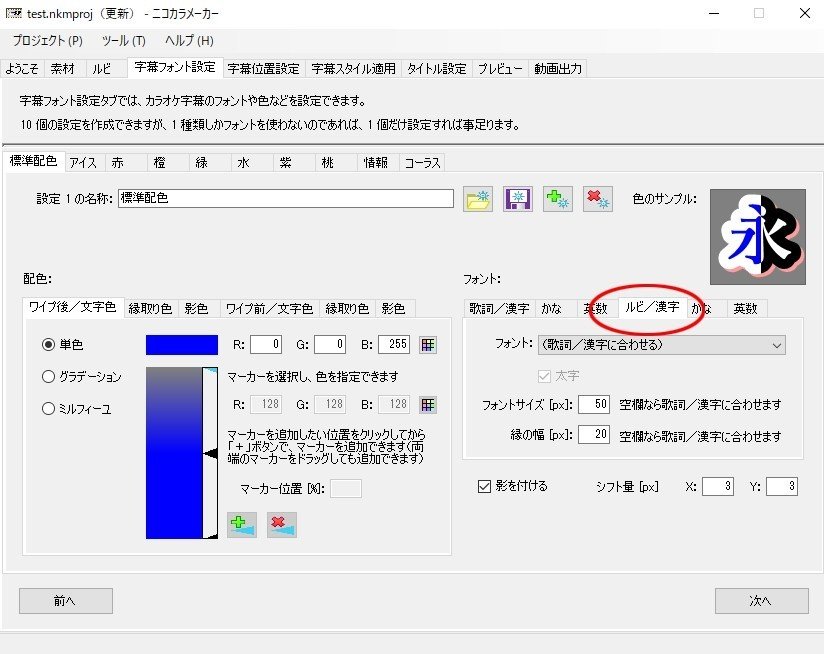Switch to 動画出力 tab
The height and width of the screenshot is (654, 824).
[558, 69]
